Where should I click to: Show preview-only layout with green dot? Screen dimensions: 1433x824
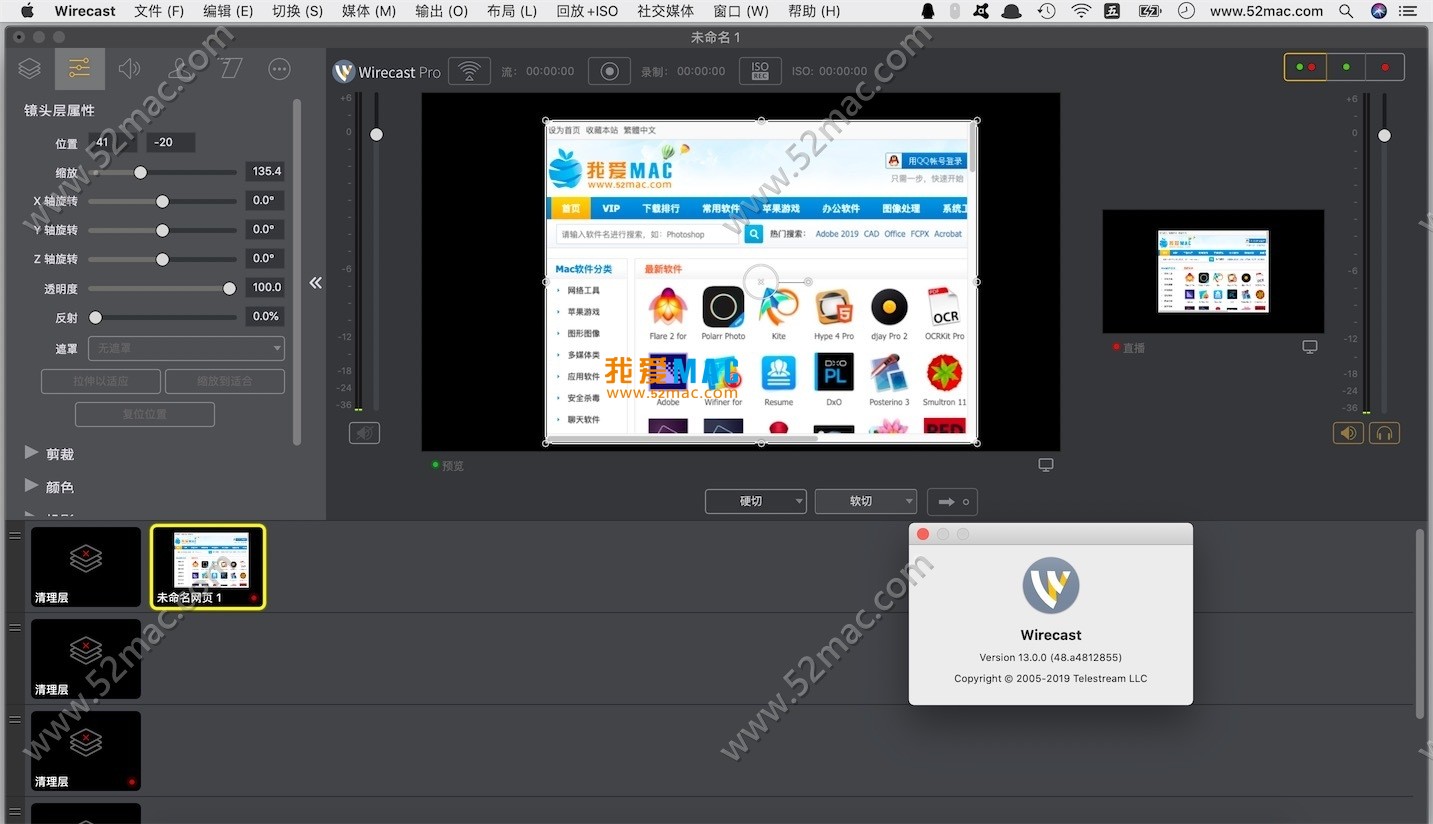[x=1346, y=67]
